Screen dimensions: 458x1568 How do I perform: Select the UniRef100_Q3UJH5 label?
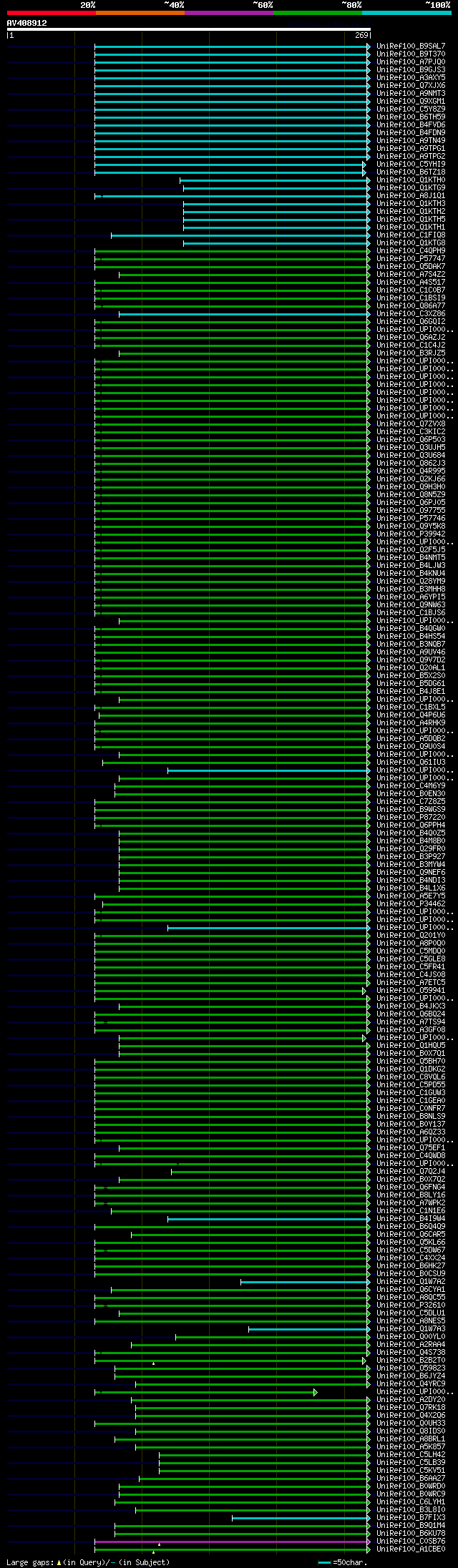click(x=411, y=448)
